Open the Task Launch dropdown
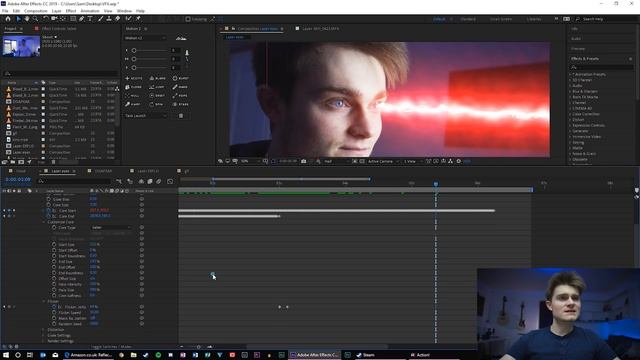The height and width of the screenshot is (360, 640). 146,116
